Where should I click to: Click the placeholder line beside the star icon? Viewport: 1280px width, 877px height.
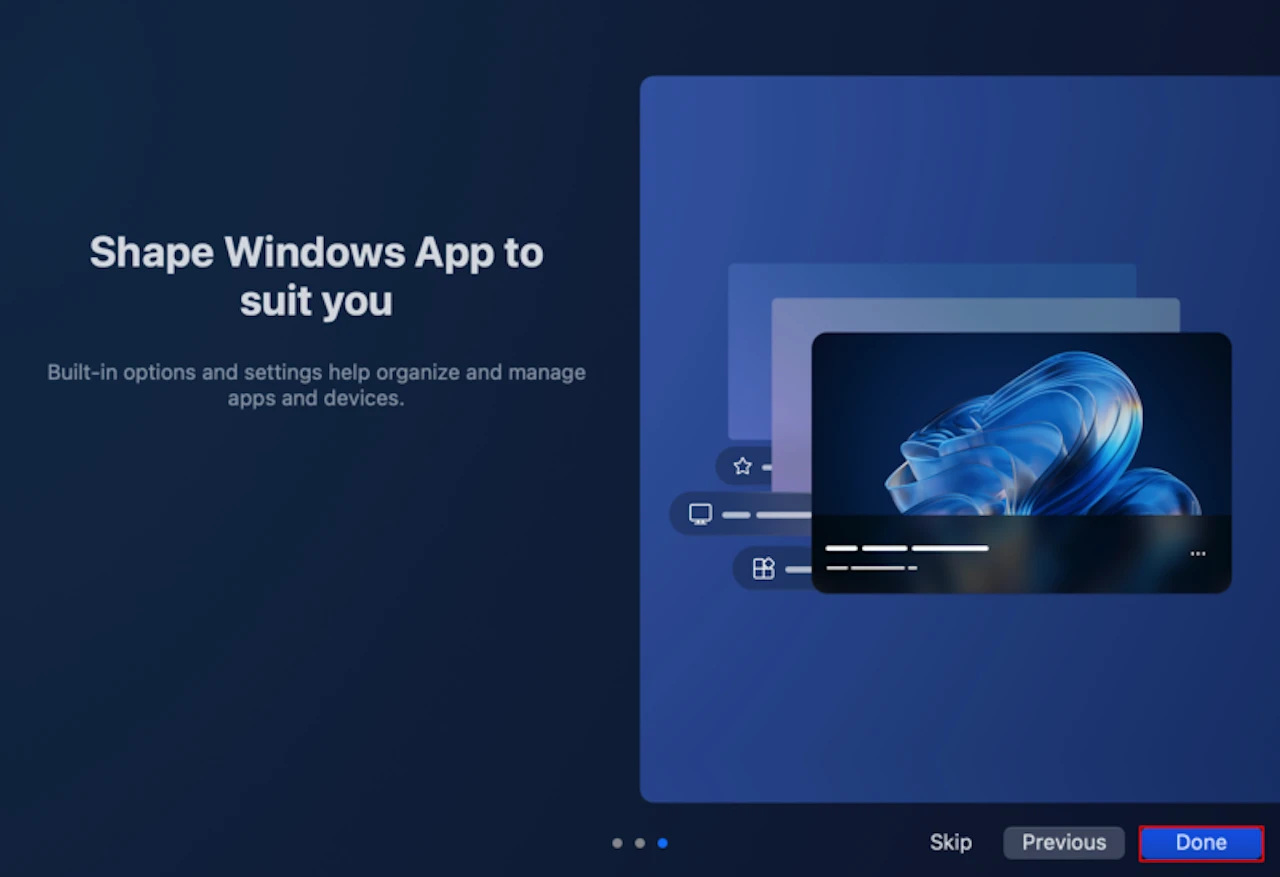click(x=766, y=467)
